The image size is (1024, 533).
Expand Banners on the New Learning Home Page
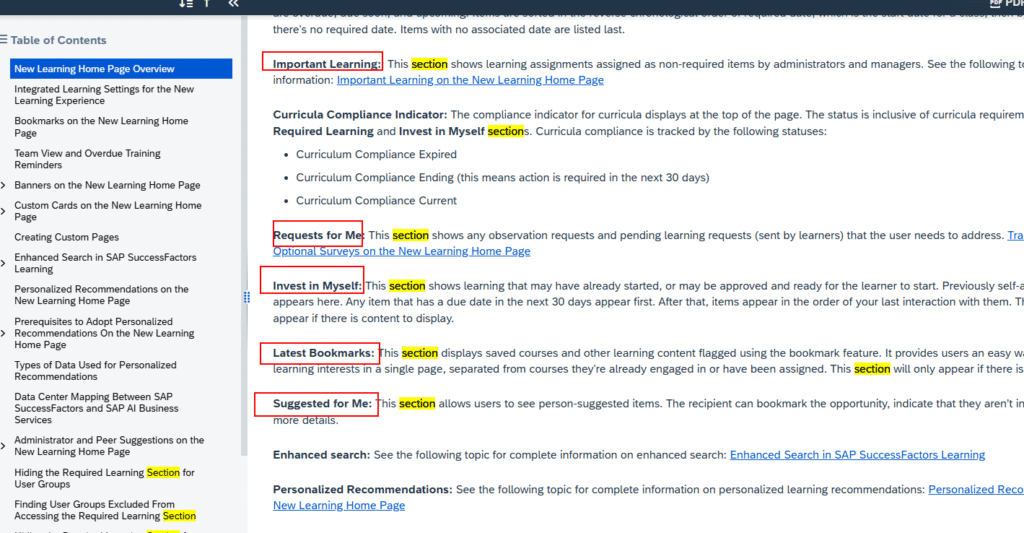pos(4,186)
